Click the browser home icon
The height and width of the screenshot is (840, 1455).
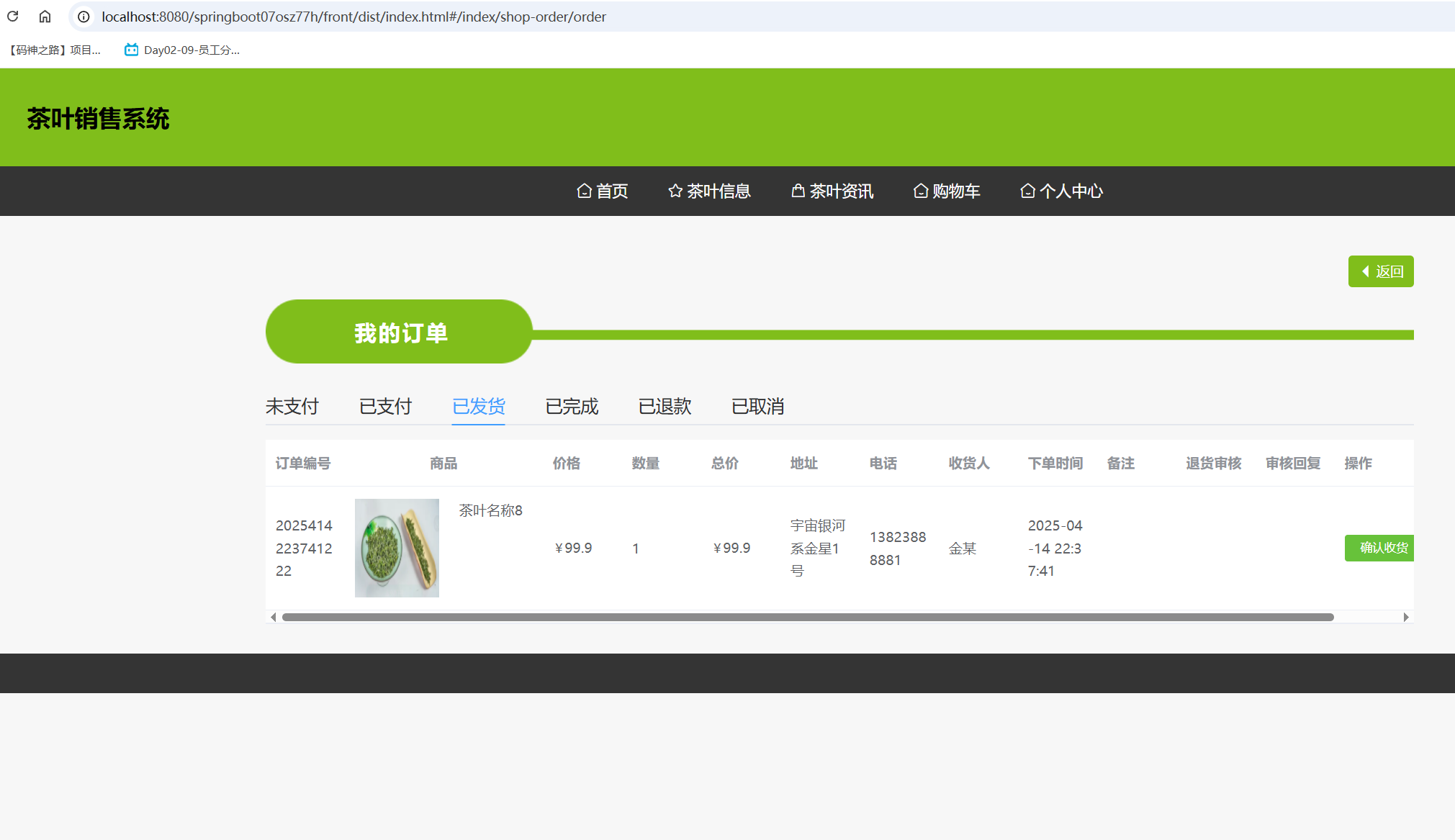click(45, 17)
